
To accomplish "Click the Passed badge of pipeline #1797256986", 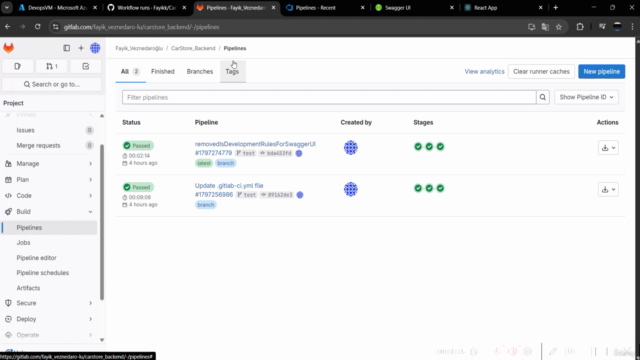I will tap(138, 187).
